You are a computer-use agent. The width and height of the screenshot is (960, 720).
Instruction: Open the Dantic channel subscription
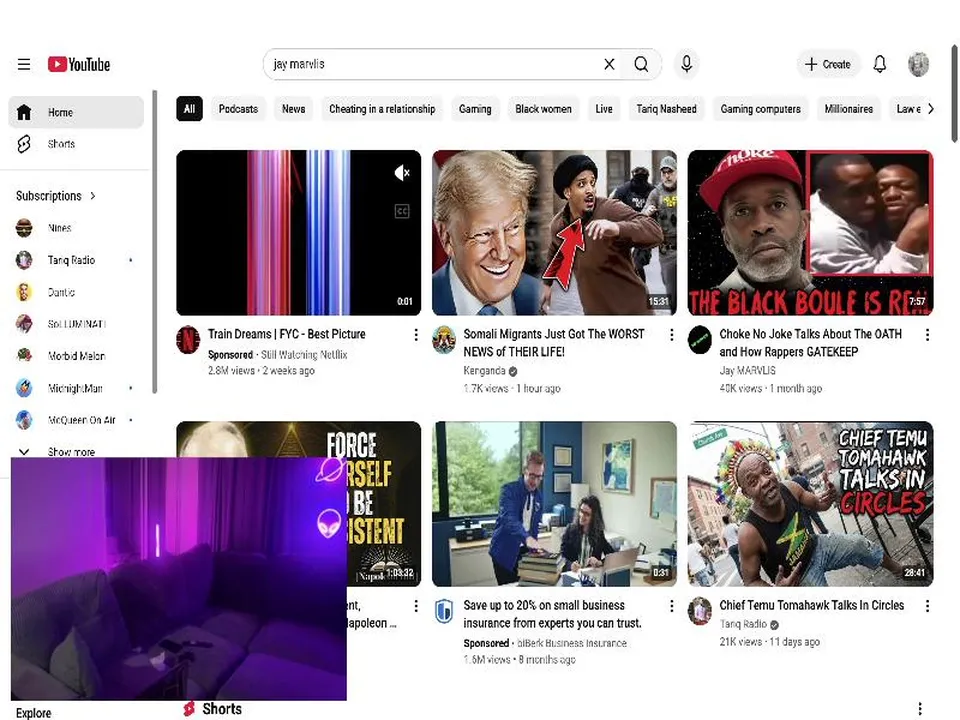[76, 292]
